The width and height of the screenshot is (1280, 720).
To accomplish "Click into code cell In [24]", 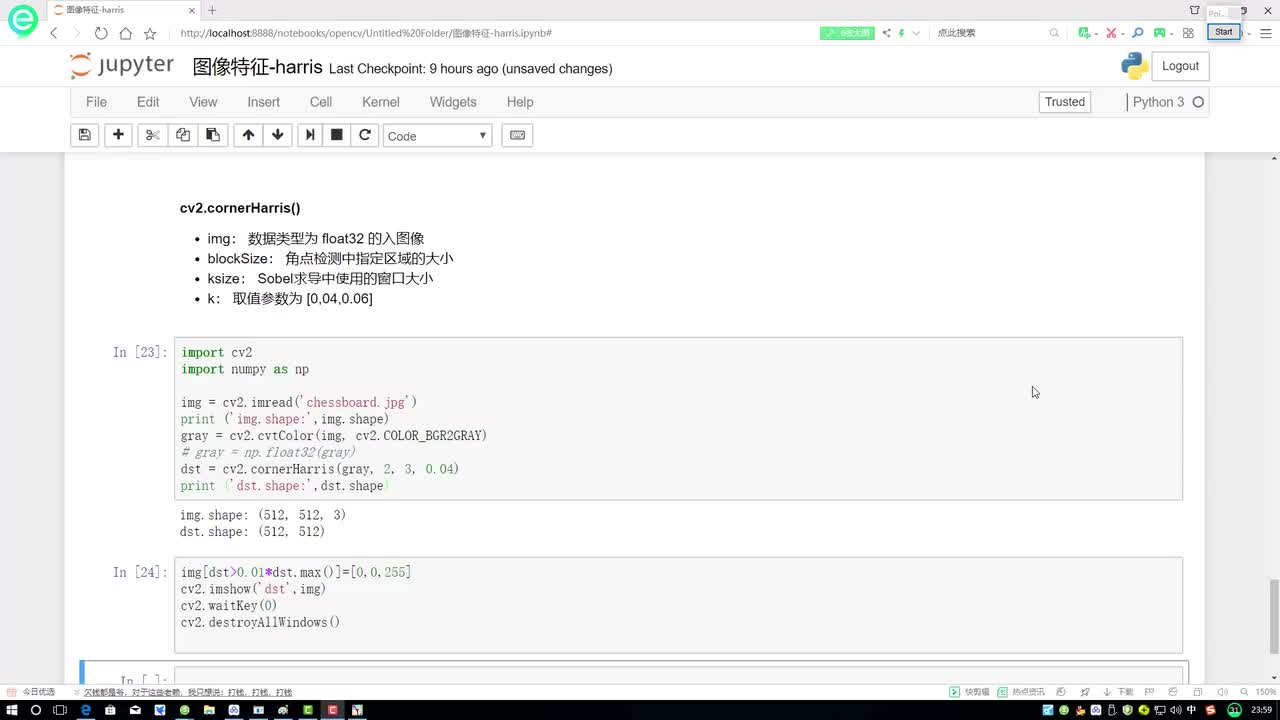I will tap(678, 605).
